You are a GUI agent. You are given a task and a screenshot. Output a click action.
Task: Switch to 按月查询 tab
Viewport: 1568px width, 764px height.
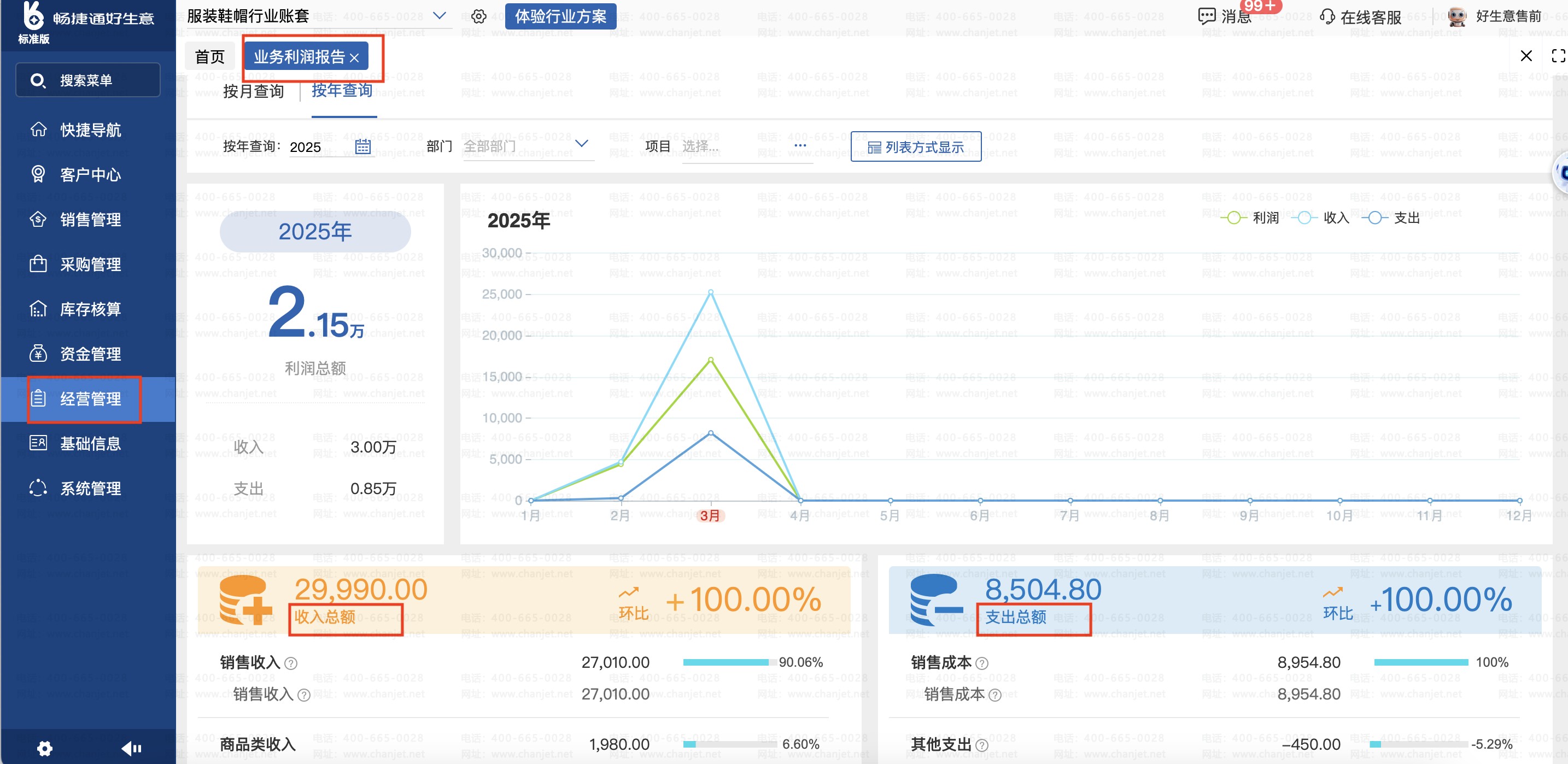[x=253, y=91]
